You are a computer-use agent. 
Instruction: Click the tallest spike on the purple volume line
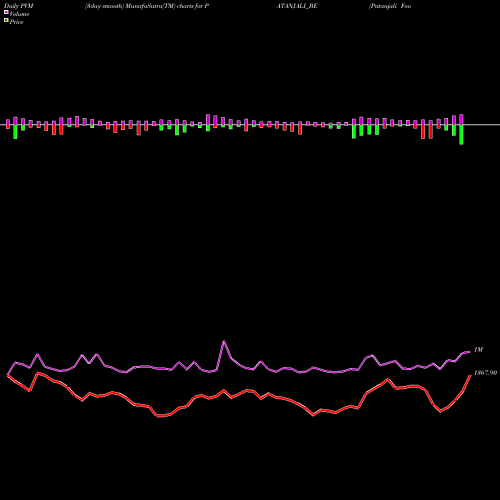[224, 341]
